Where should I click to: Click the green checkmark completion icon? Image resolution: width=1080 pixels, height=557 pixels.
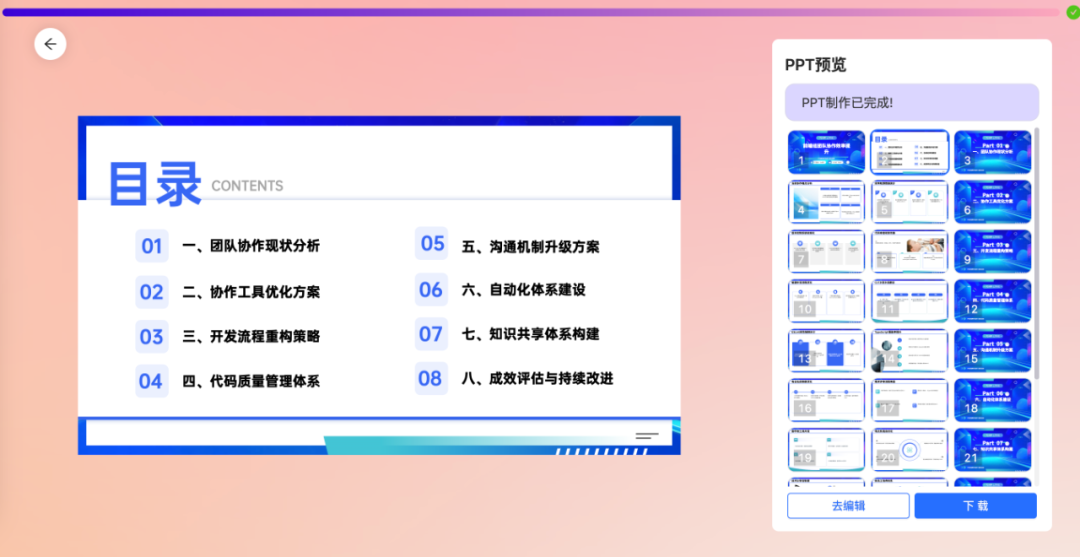coord(1072,12)
